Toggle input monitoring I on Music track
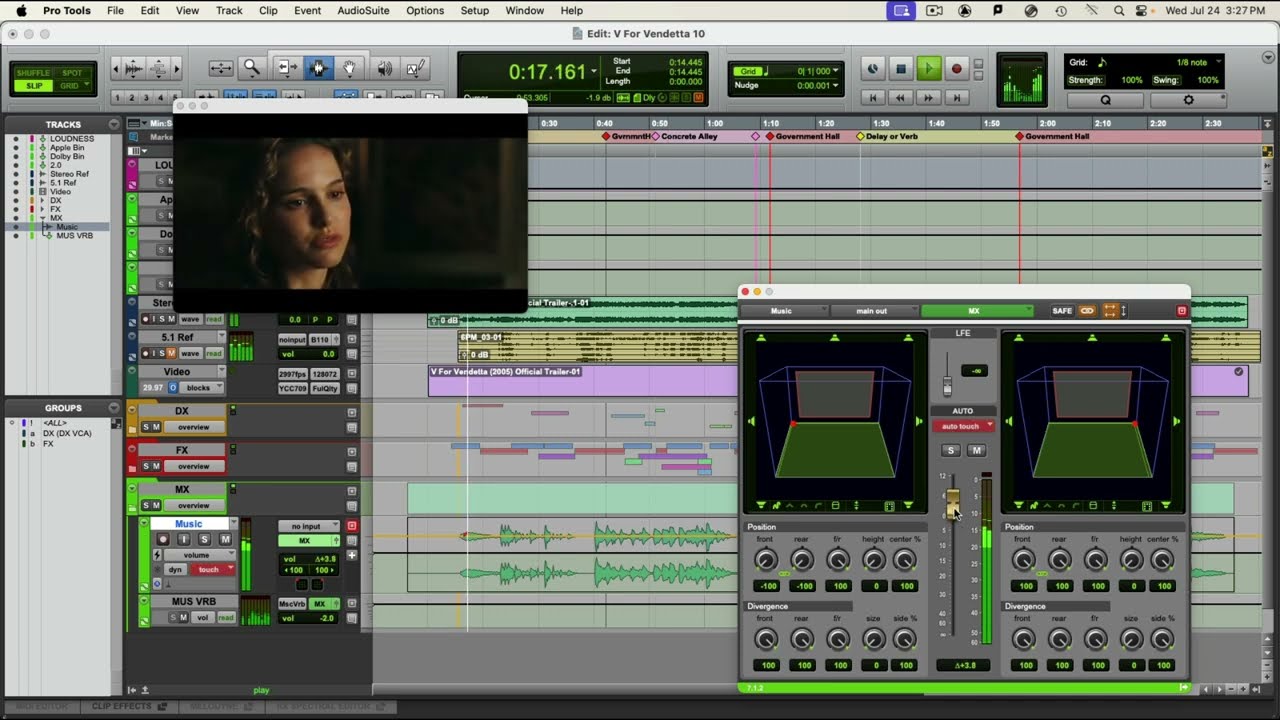Viewport: 1280px width, 720px height. [x=183, y=540]
